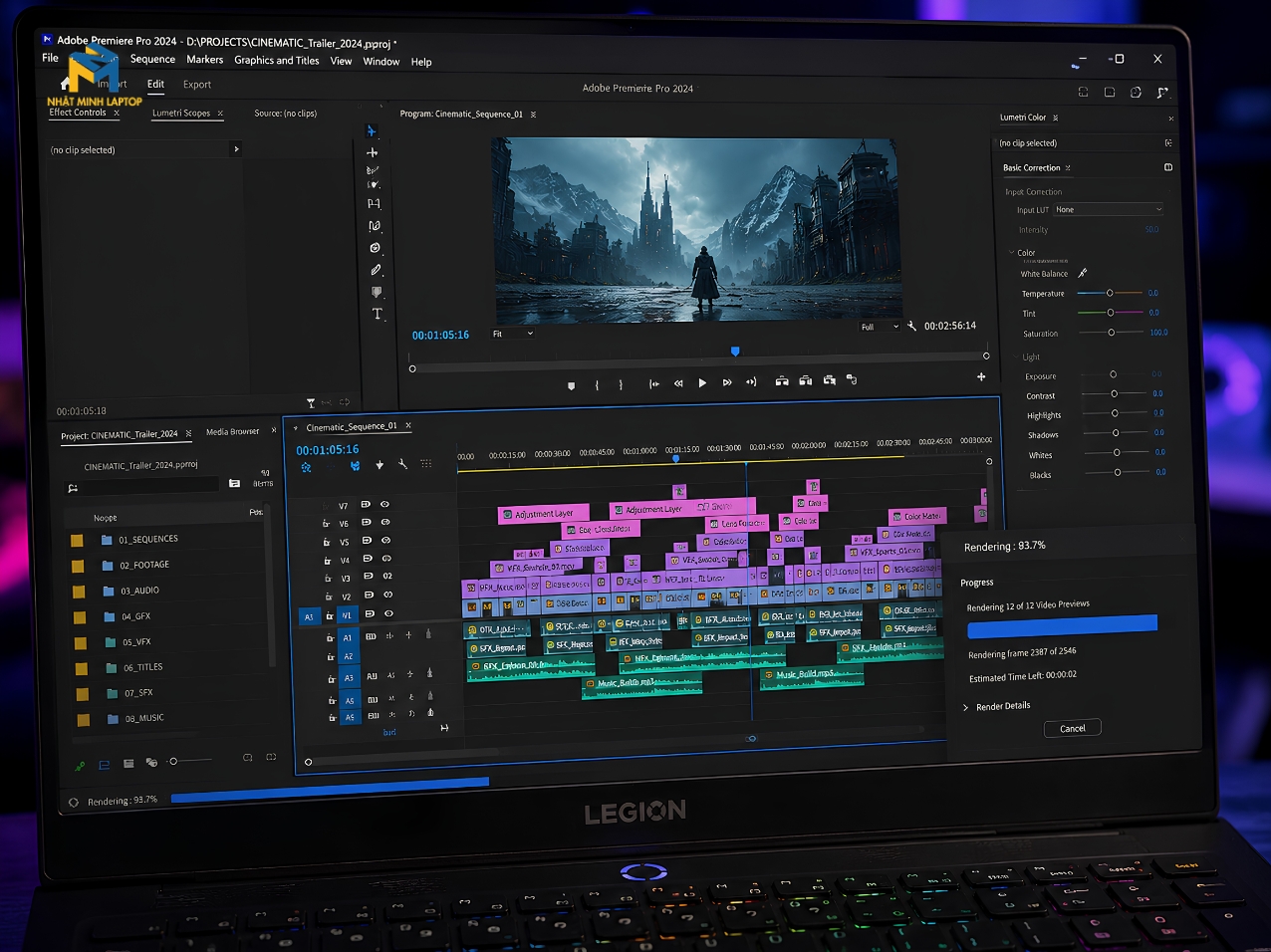The width and height of the screenshot is (1271, 952).
Task: Click the White Balance eyedropper
Action: click(x=1083, y=273)
